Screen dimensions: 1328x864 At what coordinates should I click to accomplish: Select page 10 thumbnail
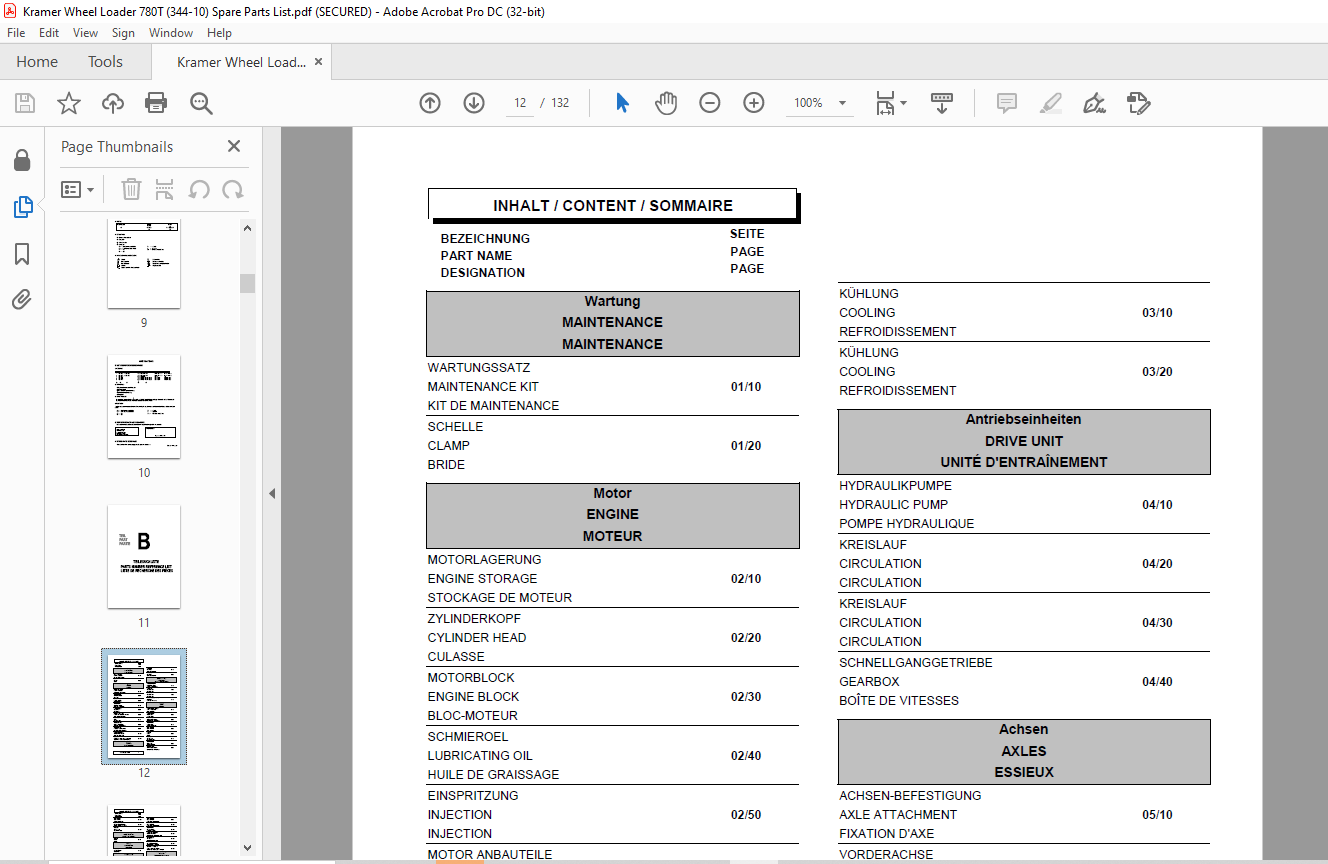click(x=144, y=406)
